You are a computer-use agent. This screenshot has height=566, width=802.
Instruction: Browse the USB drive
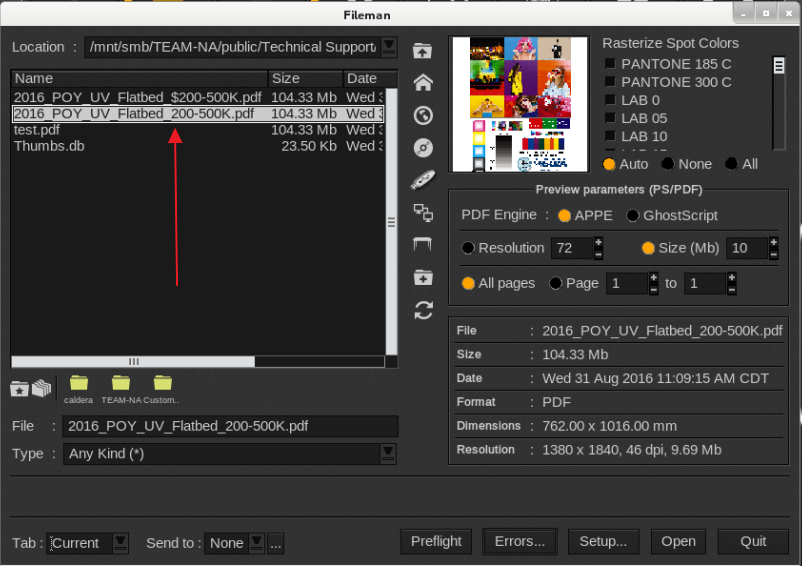pyautogui.click(x=423, y=180)
